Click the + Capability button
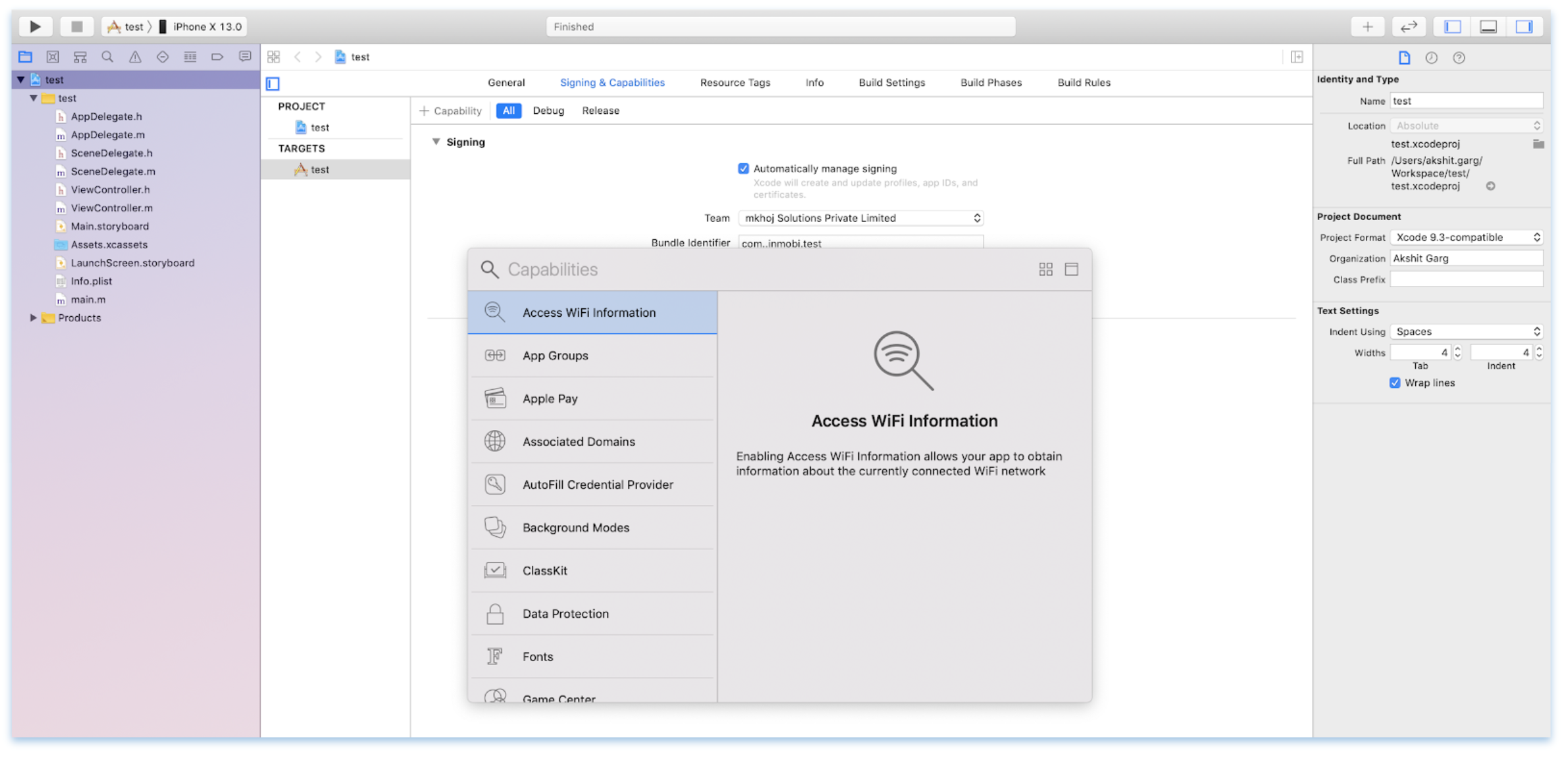 point(451,111)
